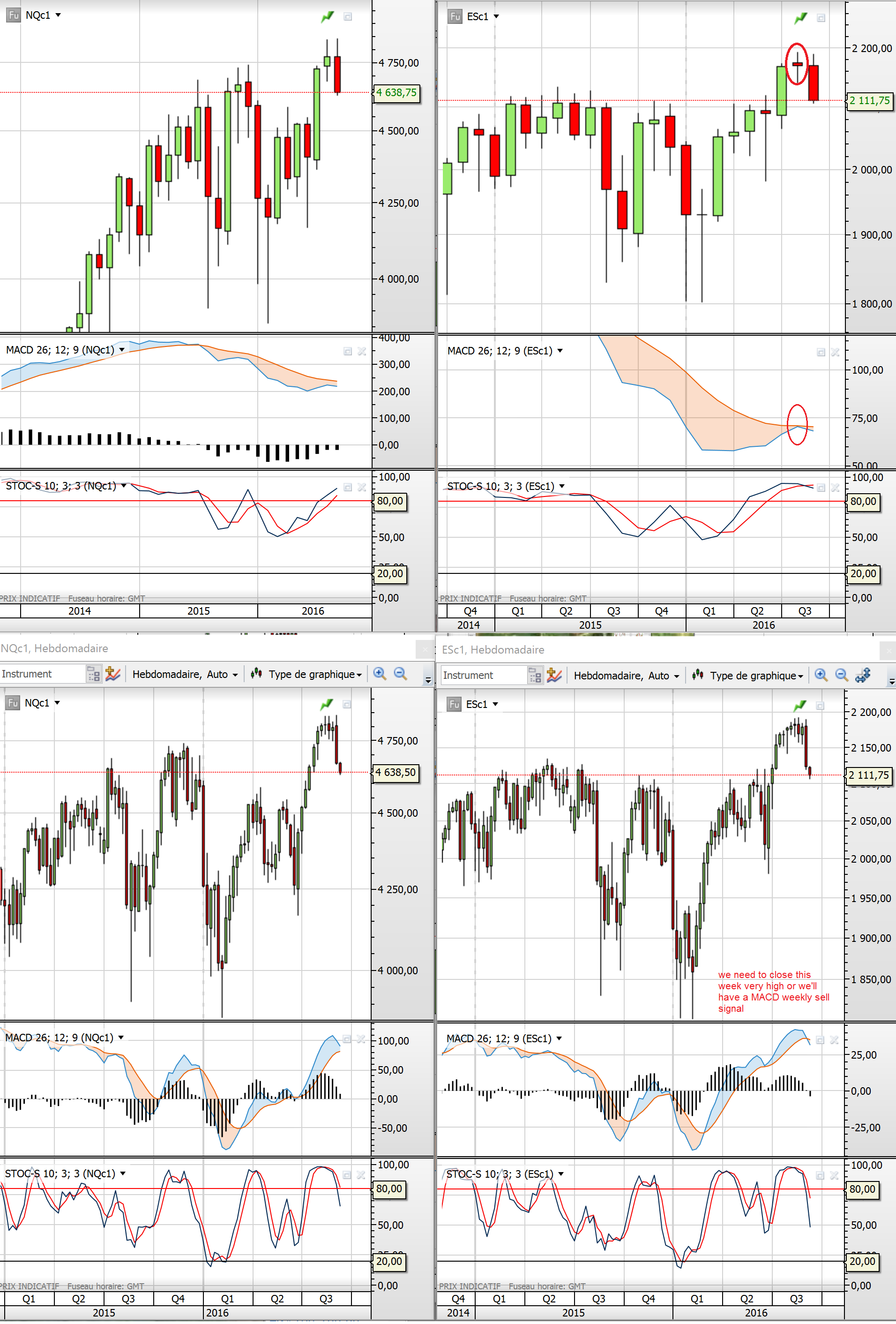Open Type de graphique menu in NQc1 toolbar
The width and height of the screenshot is (896, 1324).
click(315, 675)
